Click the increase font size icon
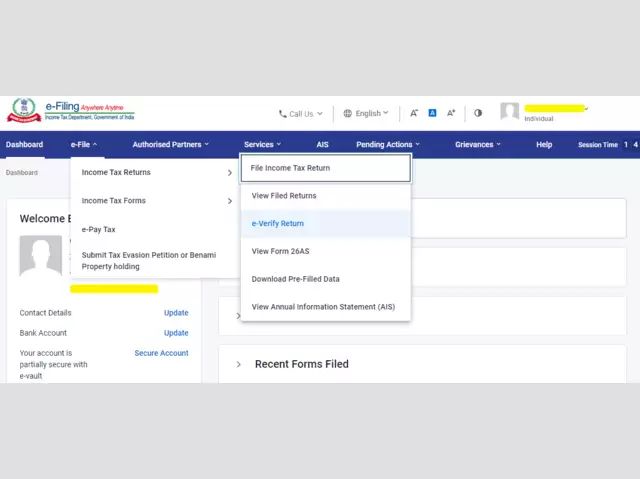Screen dimensions: 640x479 coord(451,113)
